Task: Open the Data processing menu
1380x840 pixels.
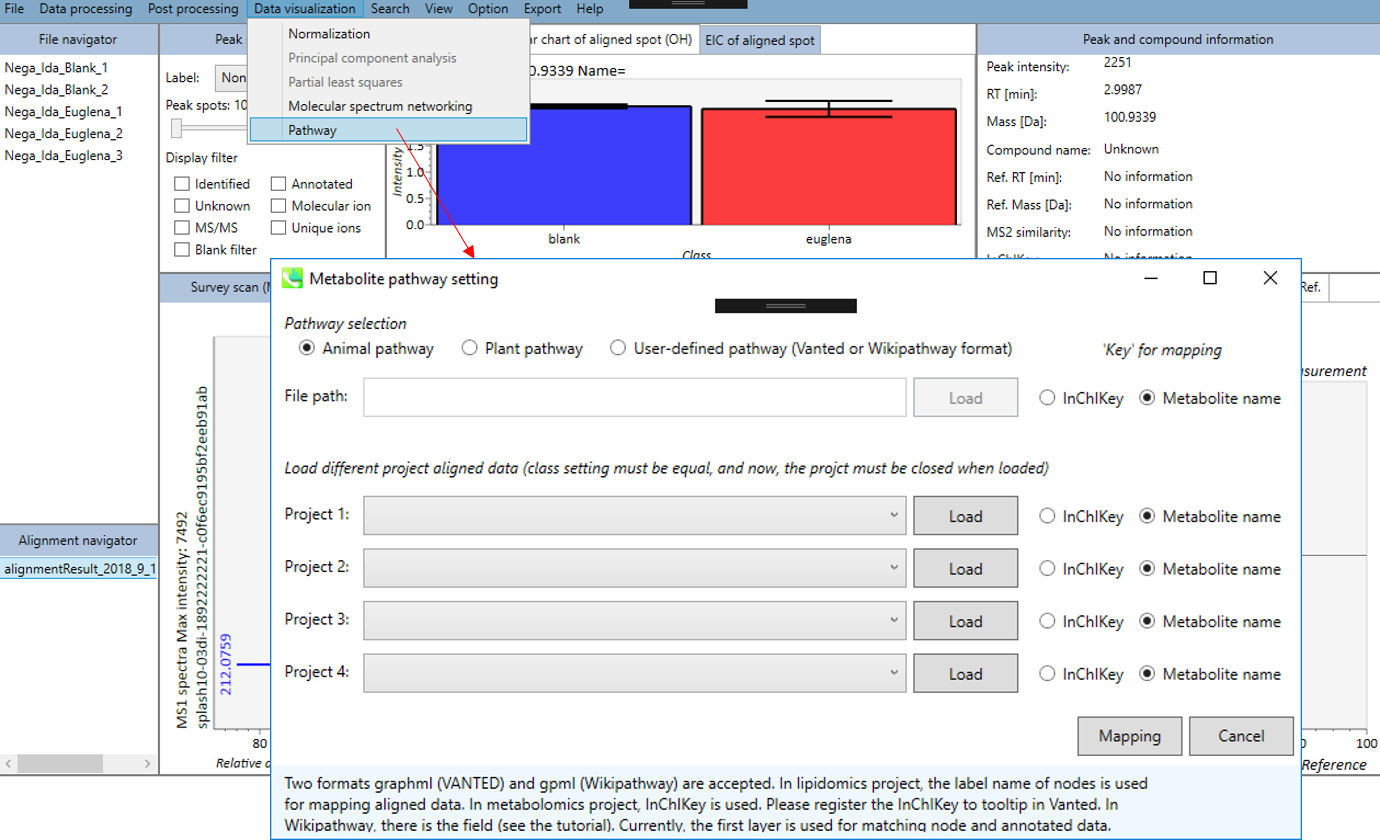Action: coord(86,9)
